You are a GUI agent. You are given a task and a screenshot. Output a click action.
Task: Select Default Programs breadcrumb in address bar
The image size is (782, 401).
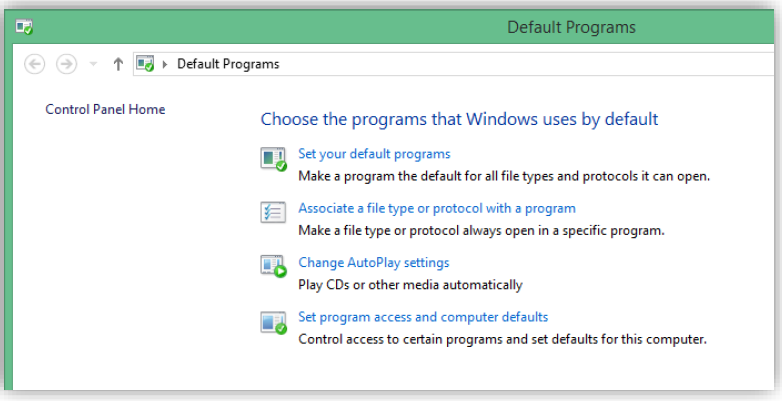(228, 64)
